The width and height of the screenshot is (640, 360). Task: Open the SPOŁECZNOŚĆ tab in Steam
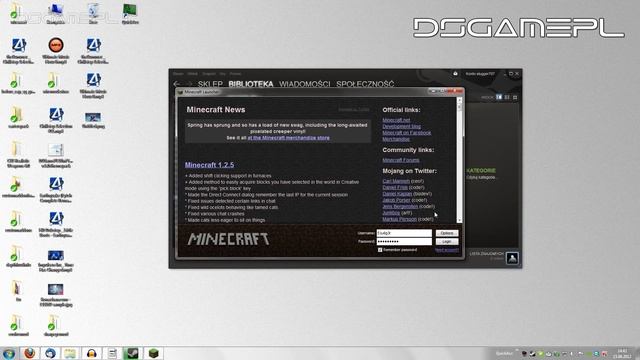tap(365, 84)
